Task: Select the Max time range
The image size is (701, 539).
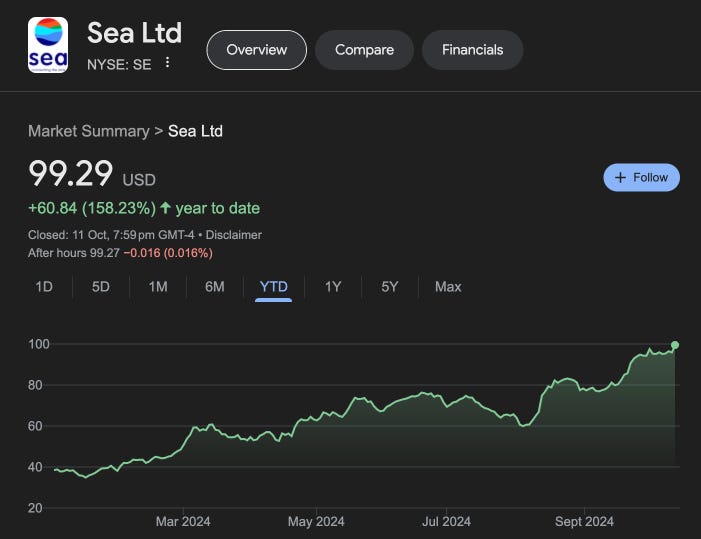Action: (448, 287)
